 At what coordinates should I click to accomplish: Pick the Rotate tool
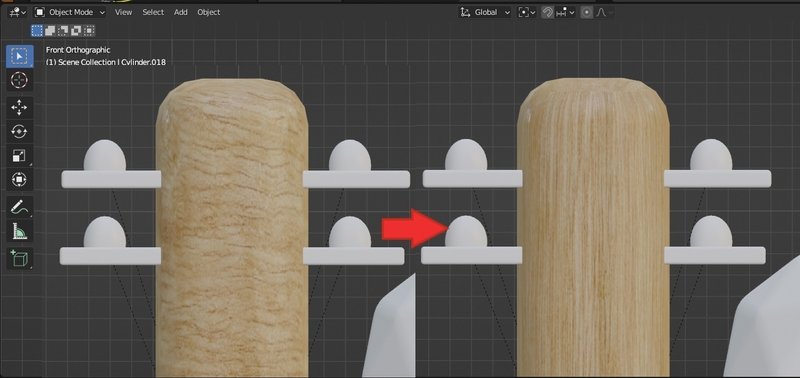pyautogui.click(x=19, y=132)
